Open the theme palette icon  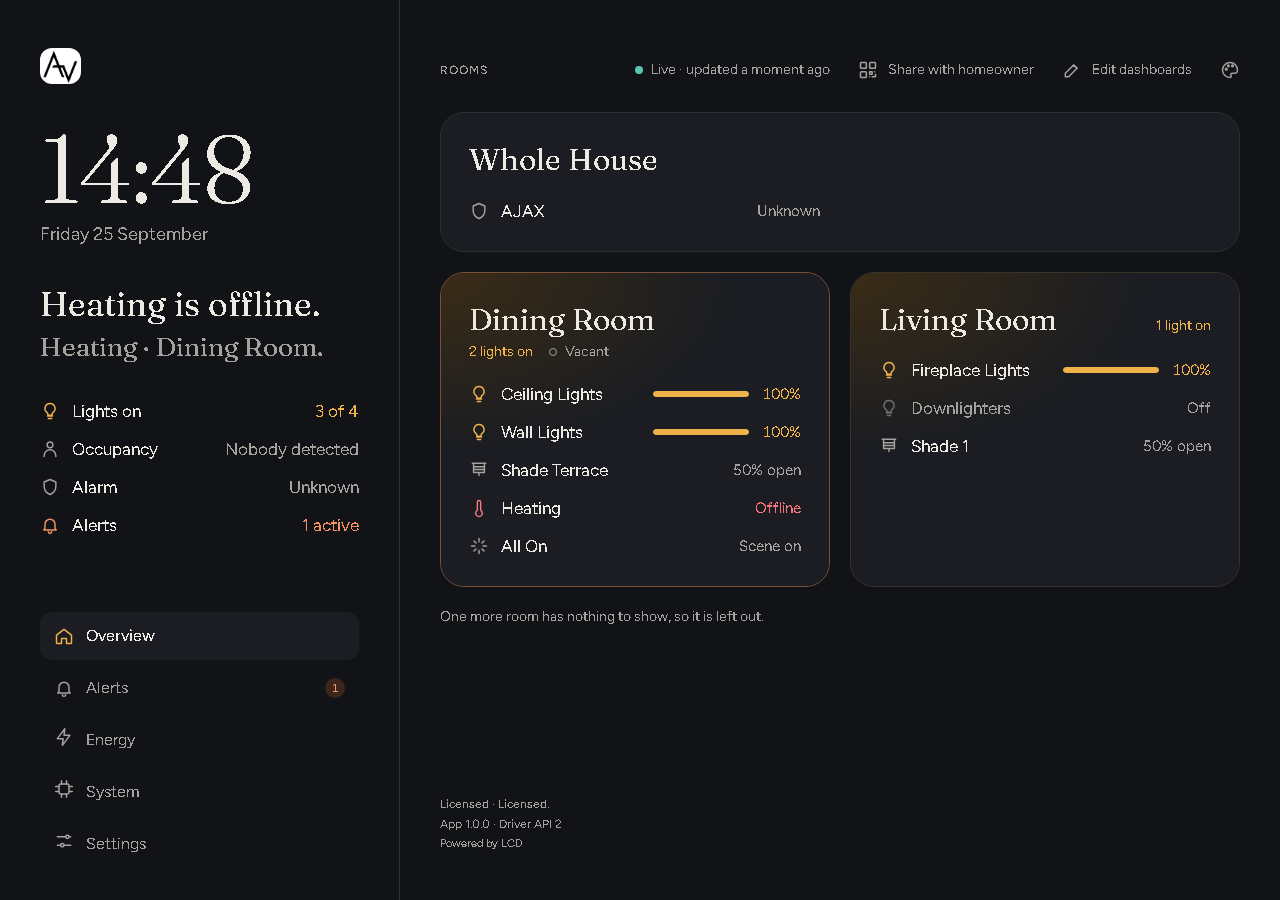(1230, 70)
